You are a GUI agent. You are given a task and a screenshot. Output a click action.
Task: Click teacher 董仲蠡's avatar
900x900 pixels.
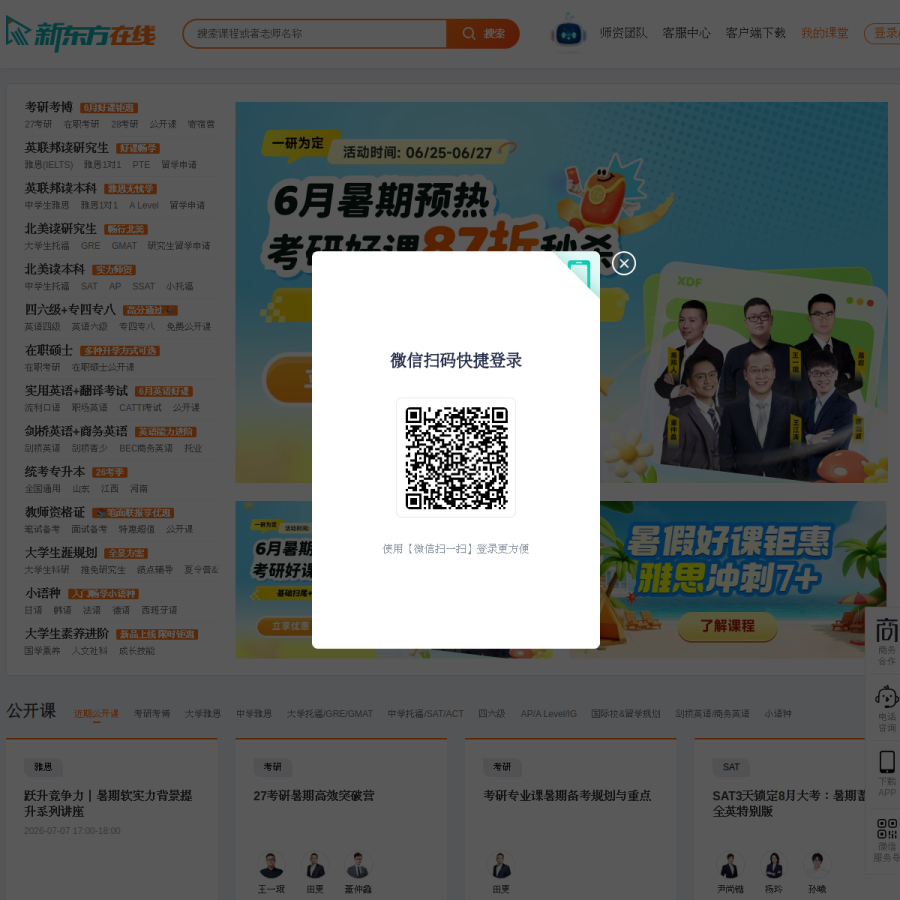[x=358, y=865]
